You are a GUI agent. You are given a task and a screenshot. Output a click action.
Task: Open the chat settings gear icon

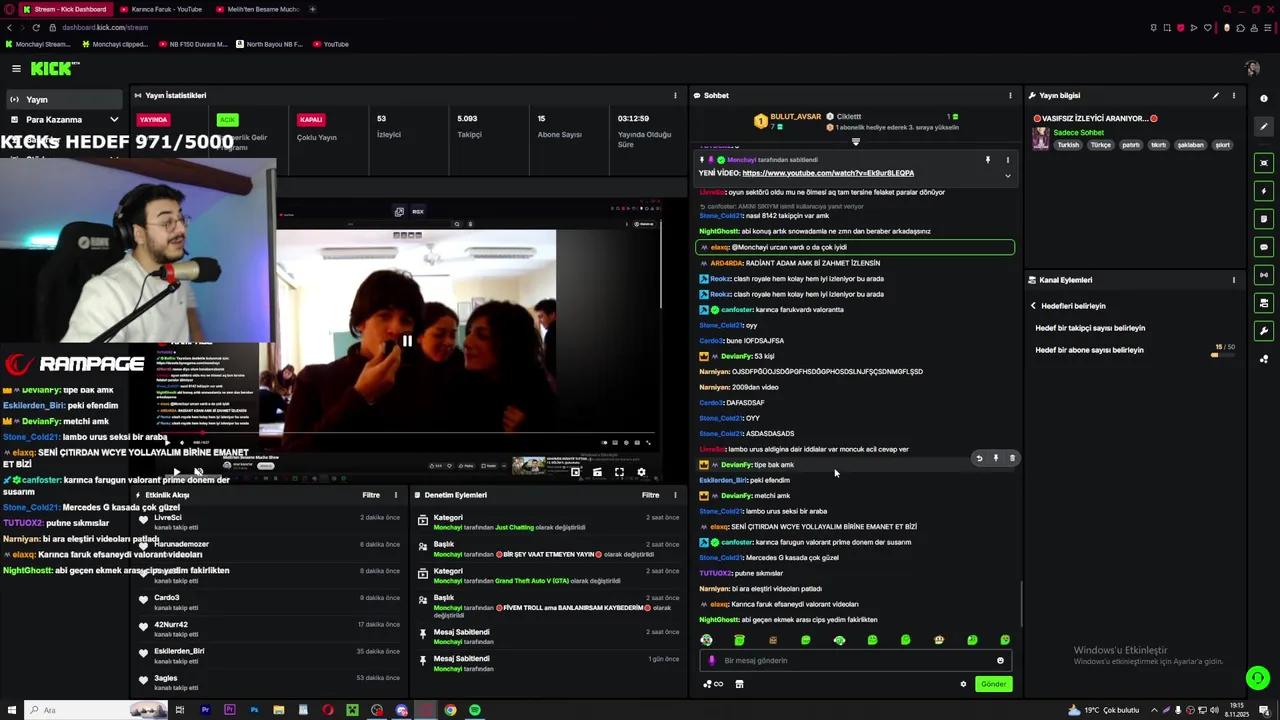[963, 684]
